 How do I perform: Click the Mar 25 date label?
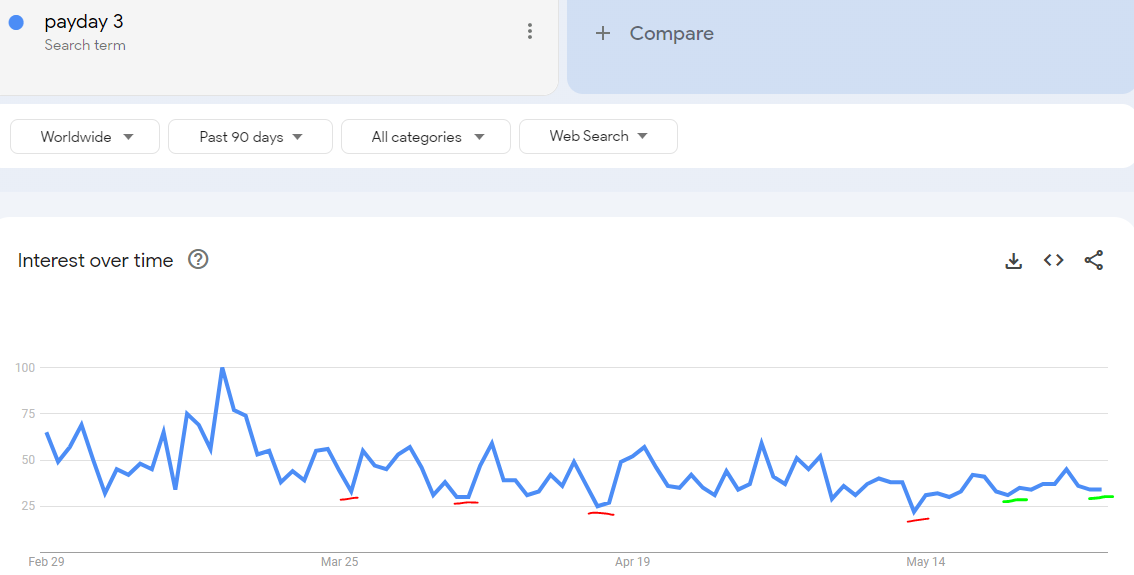click(x=339, y=562)
